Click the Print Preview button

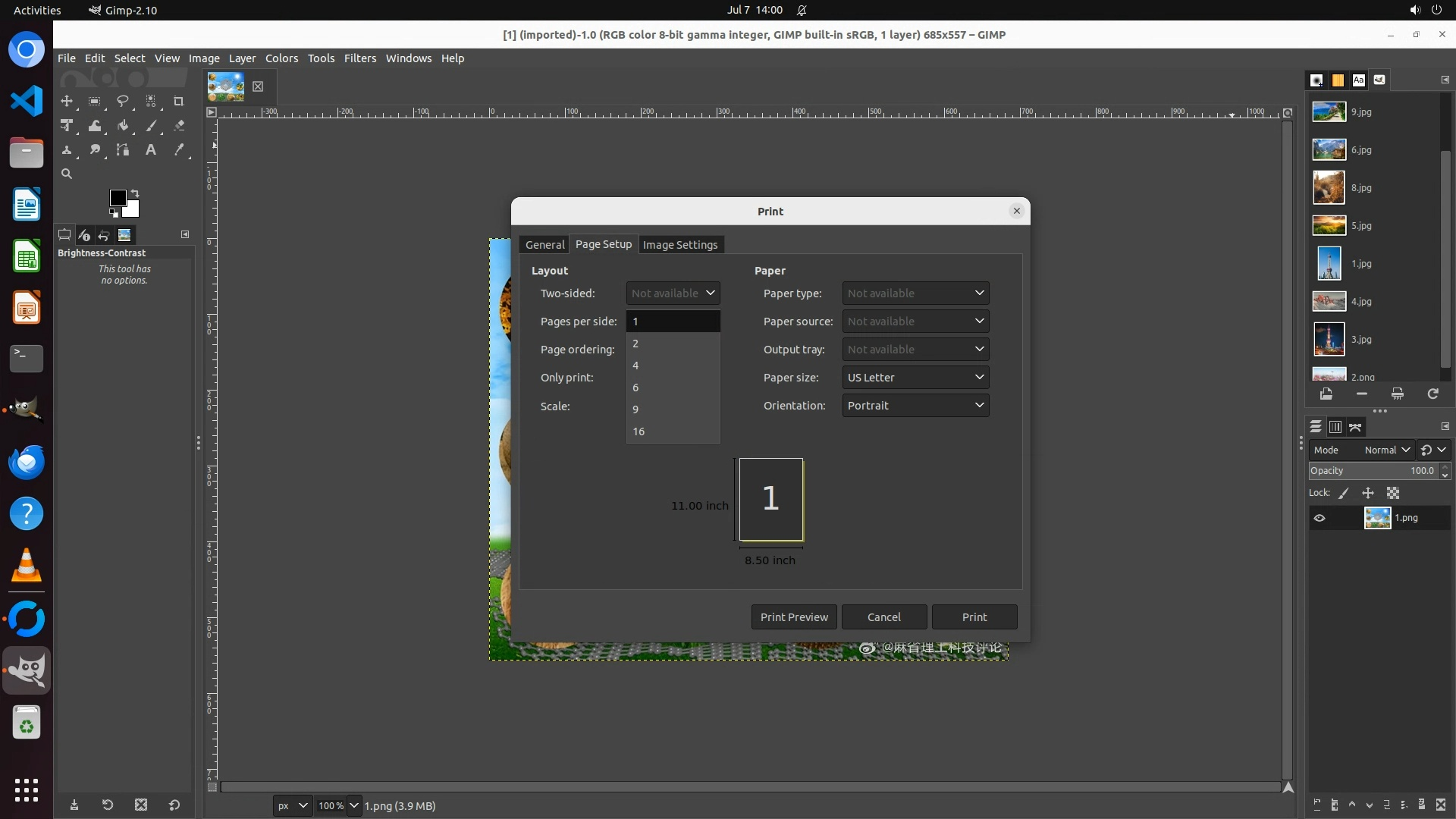coord(794,617)
